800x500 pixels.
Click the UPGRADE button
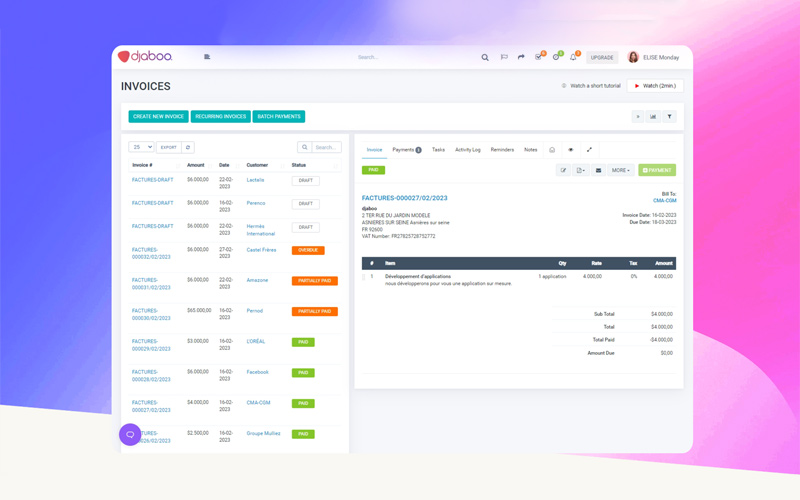click(x=602, y=58)
